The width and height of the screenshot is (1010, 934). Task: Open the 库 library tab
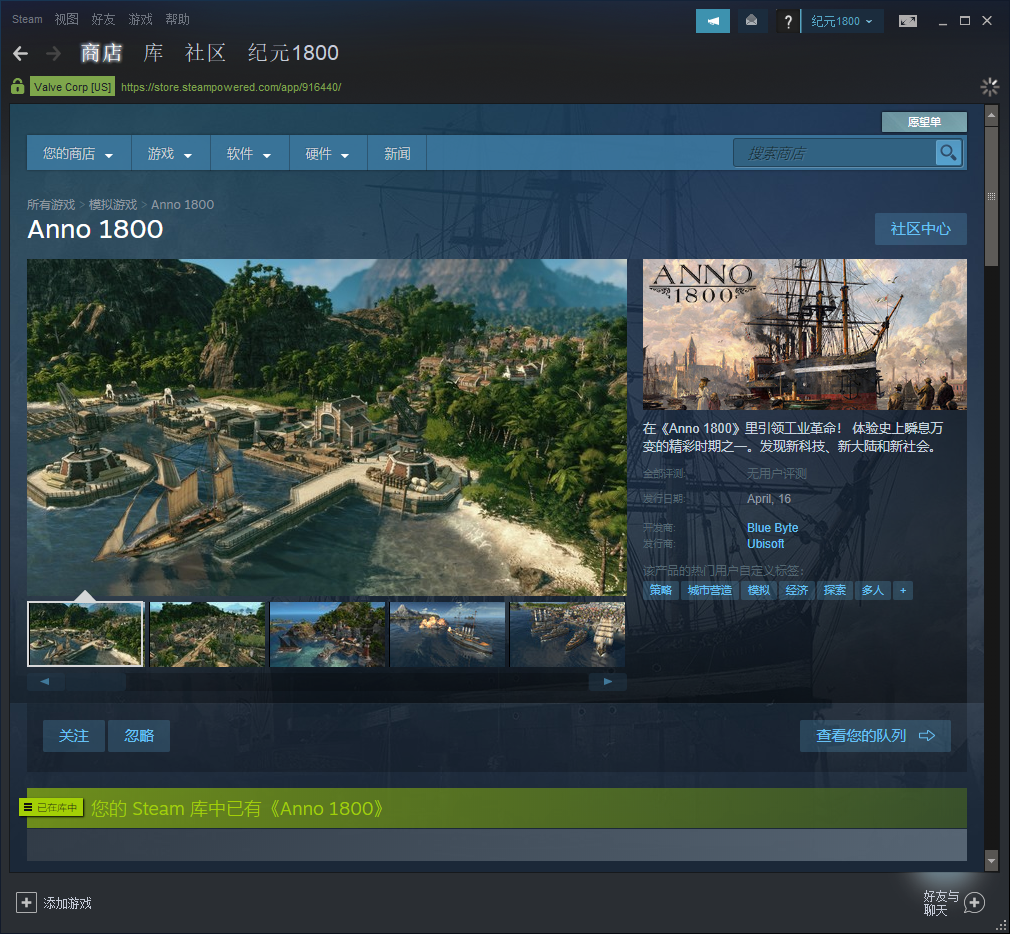coord(153,53)
